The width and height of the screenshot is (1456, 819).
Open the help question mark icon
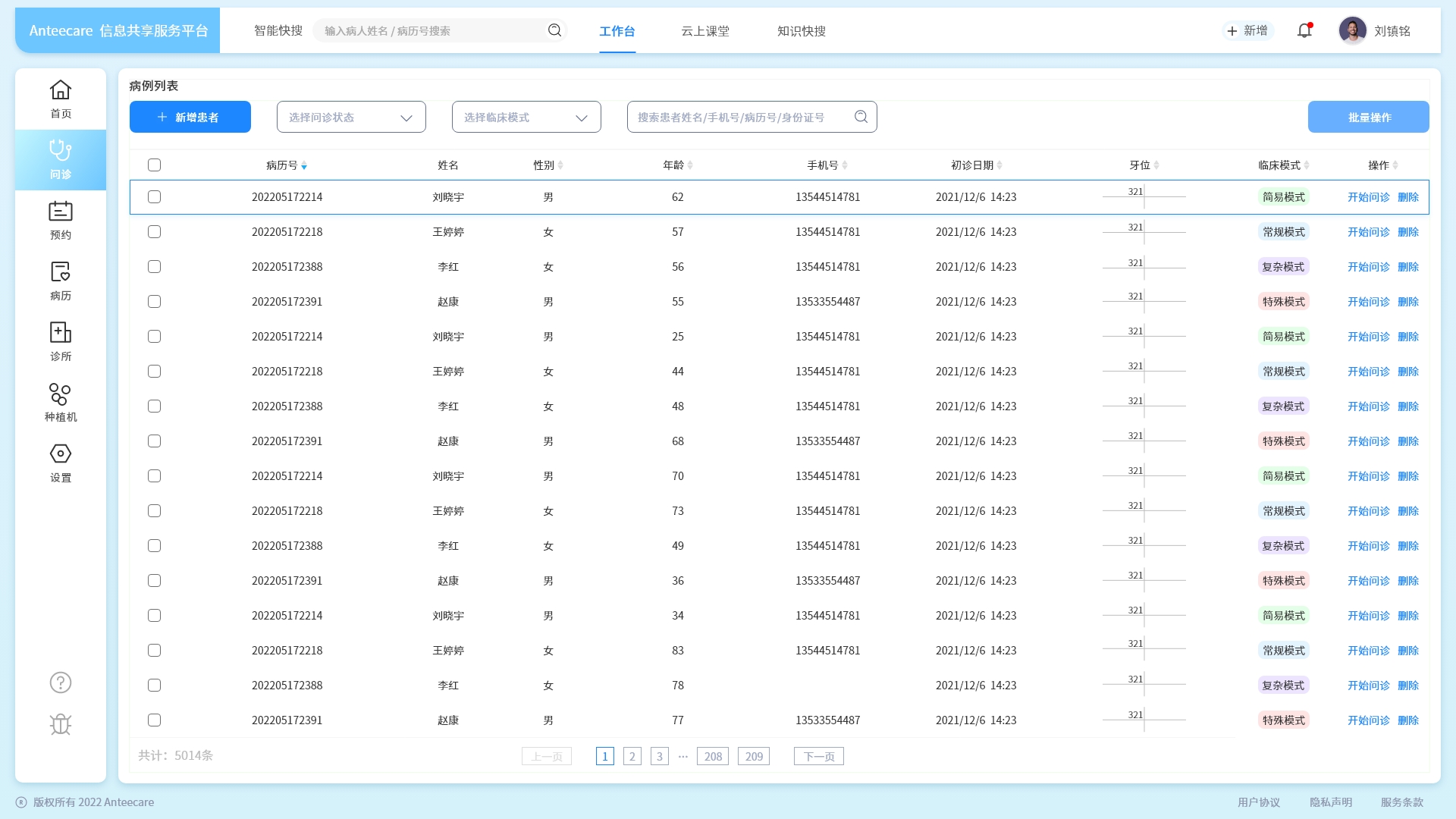point(61,682)
